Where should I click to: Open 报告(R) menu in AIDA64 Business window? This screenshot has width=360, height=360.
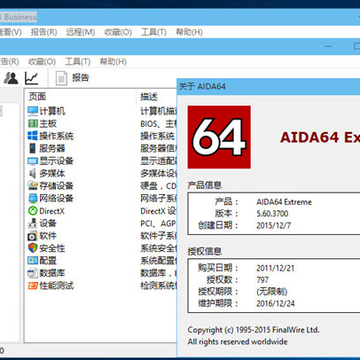click(44, 32)
